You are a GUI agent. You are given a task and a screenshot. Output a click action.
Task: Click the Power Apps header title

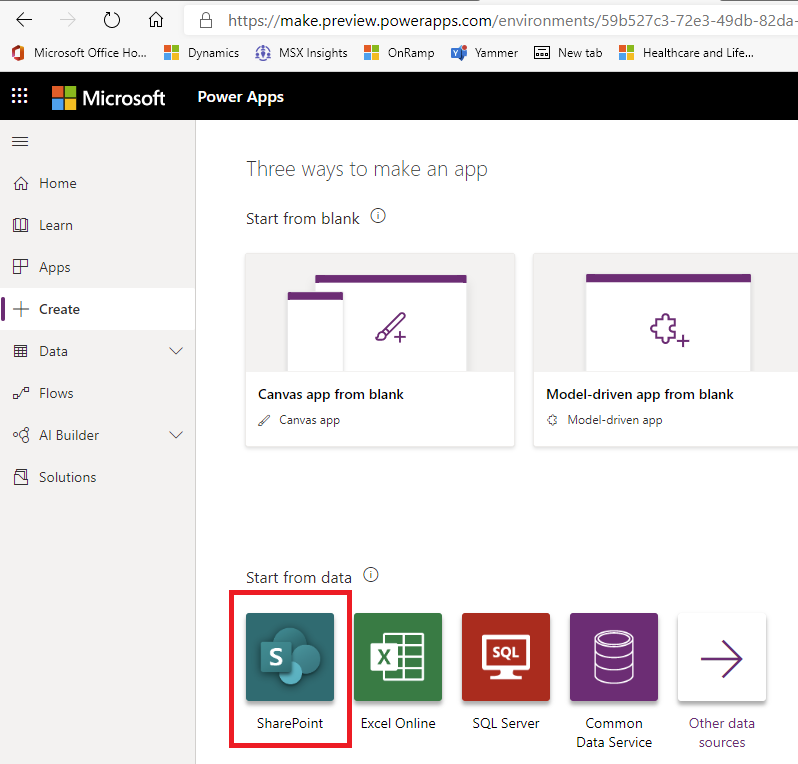click(241, 97)
